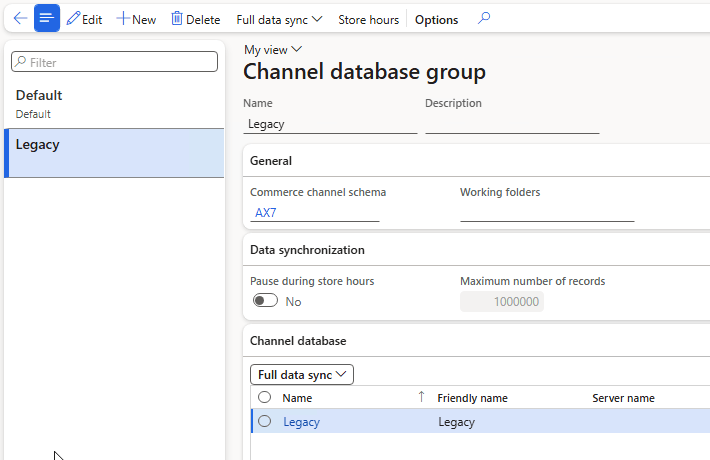Click the Store hours menu item
This screenshot has height=460, width=710.
click(368, 19)
